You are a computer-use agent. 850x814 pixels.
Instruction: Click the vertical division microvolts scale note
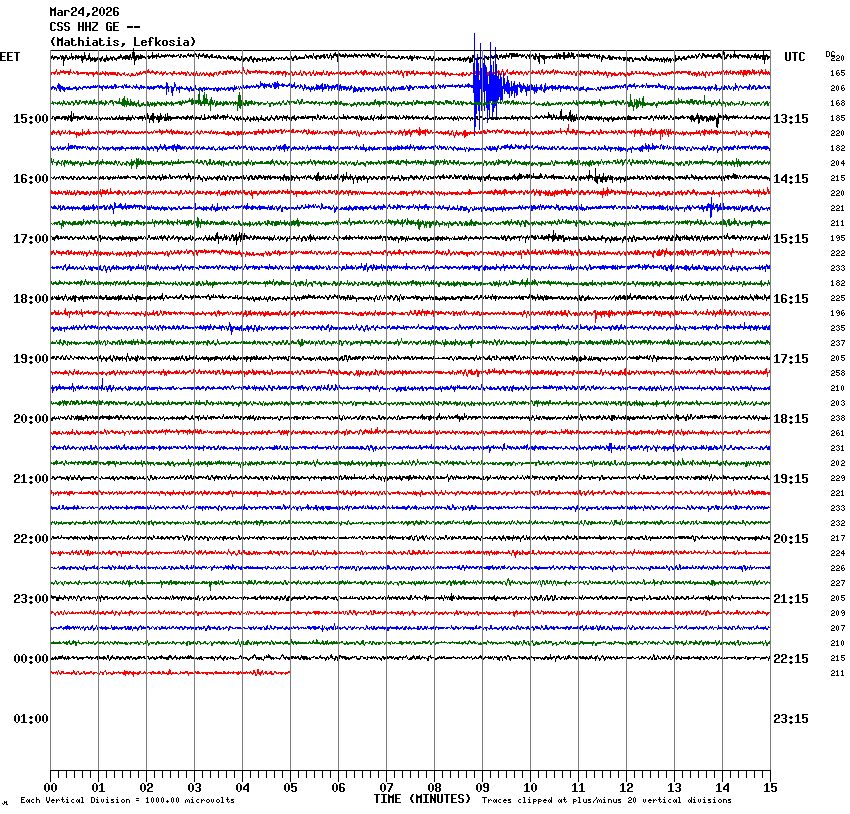pos(127,801)
